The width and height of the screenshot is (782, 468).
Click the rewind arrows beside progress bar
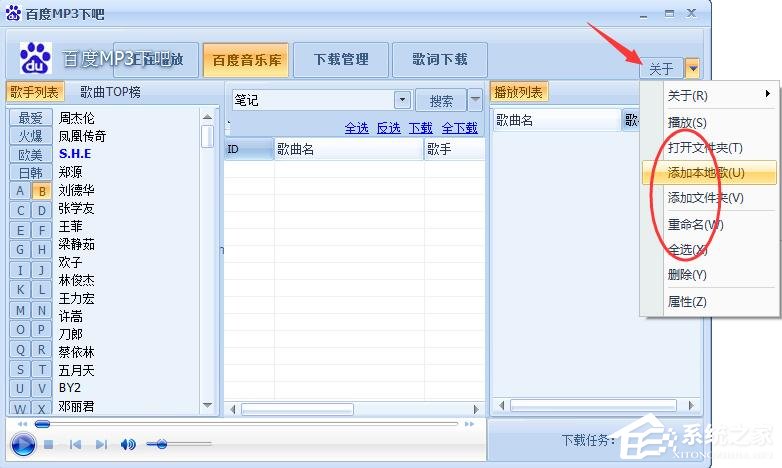point(22,424)
